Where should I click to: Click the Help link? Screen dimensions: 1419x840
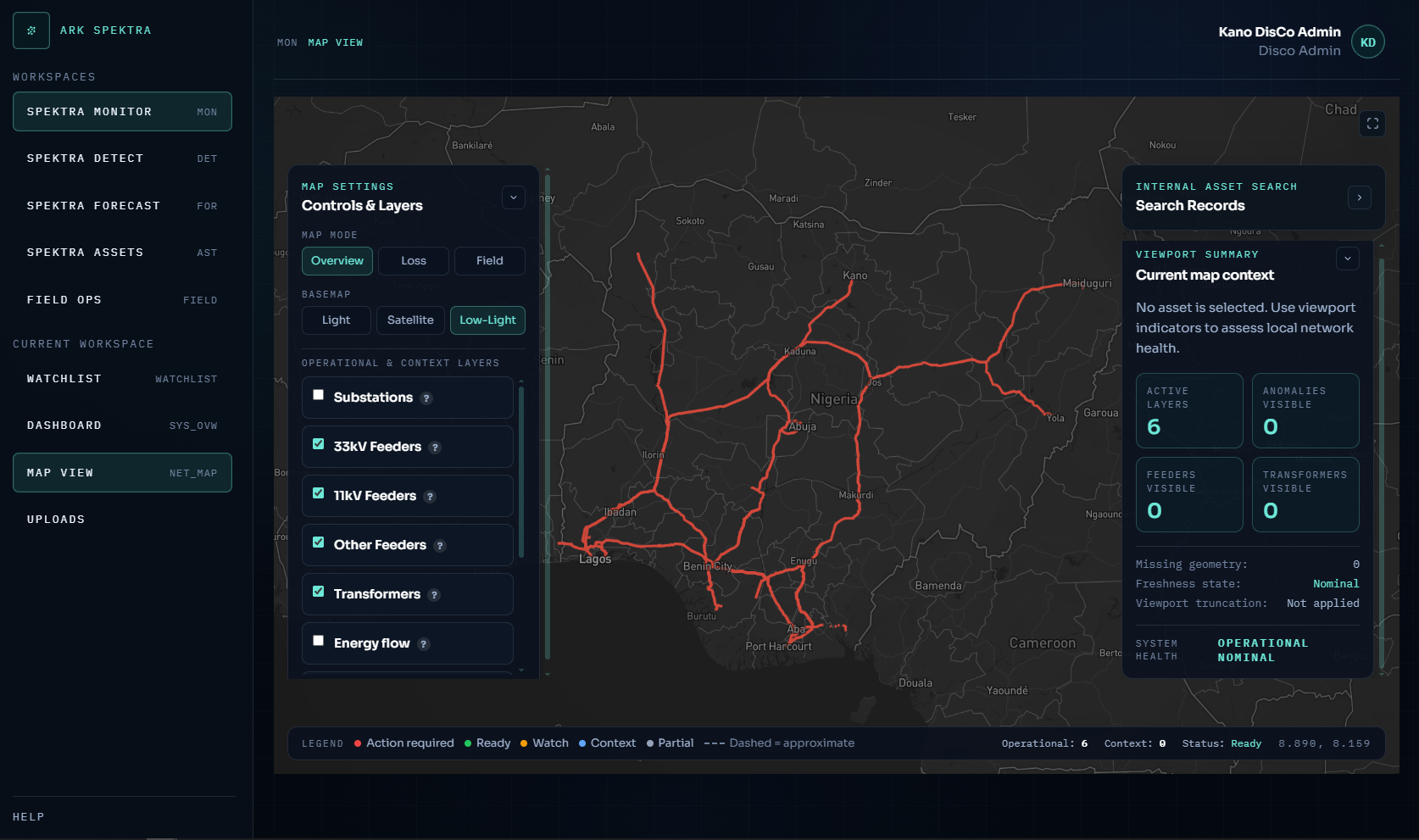coord(29,817)
